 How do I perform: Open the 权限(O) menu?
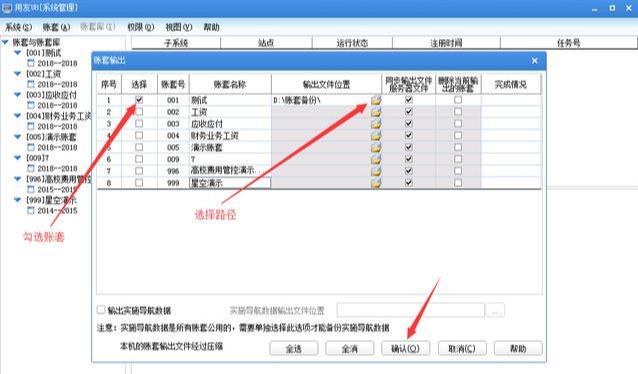(x=140, y=27)
